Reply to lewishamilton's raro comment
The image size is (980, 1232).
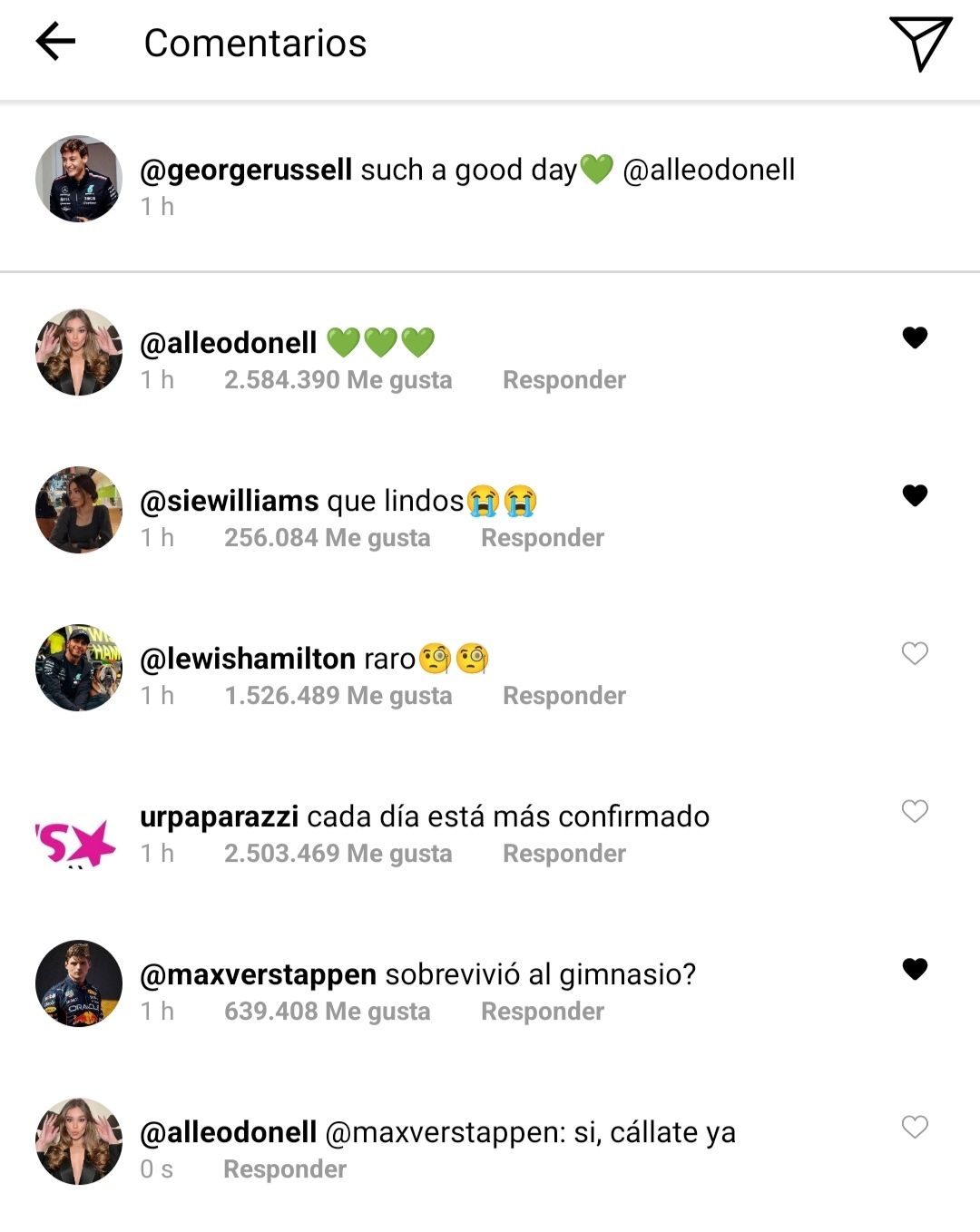[564, 696]
